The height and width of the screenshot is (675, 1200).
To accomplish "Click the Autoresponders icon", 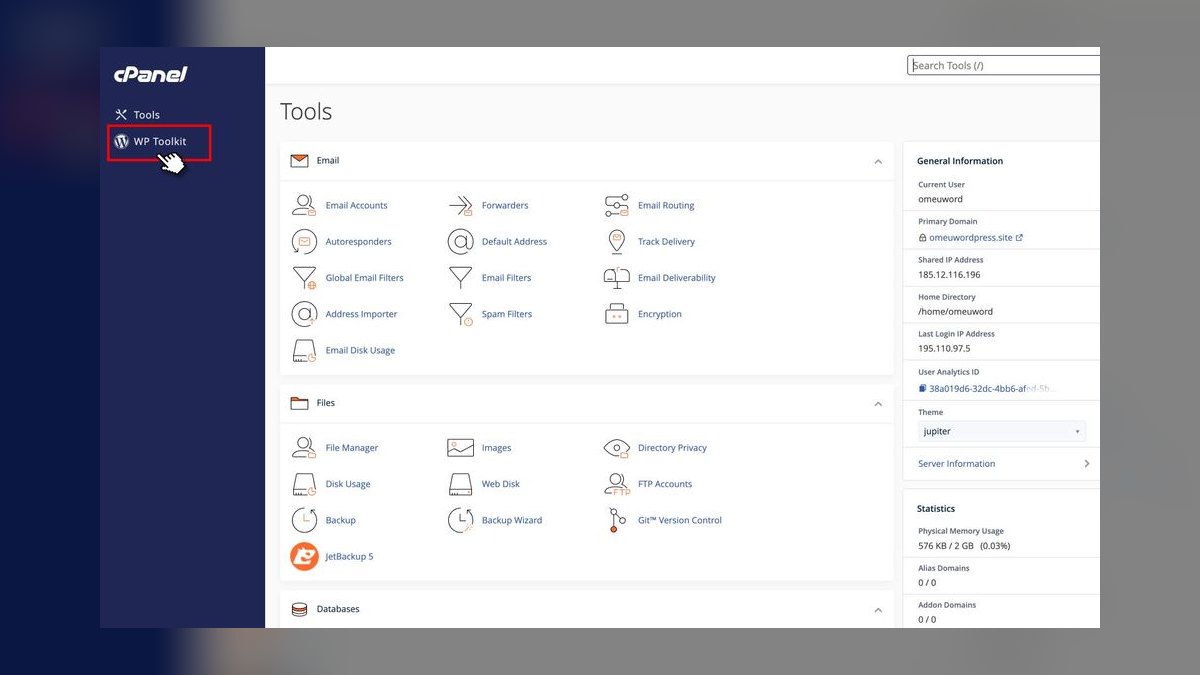I will tap(304, 241).
